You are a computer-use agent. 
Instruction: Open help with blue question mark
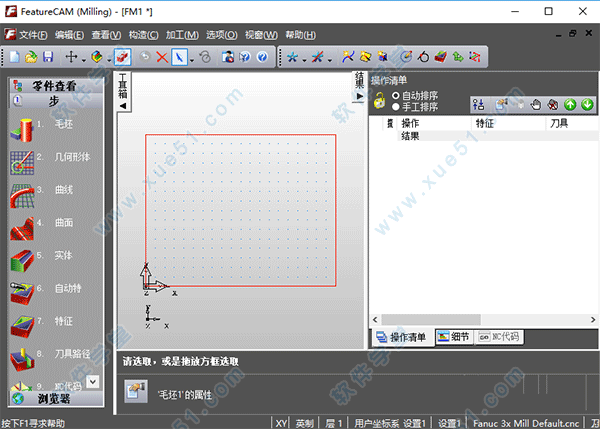pos(262,57)
